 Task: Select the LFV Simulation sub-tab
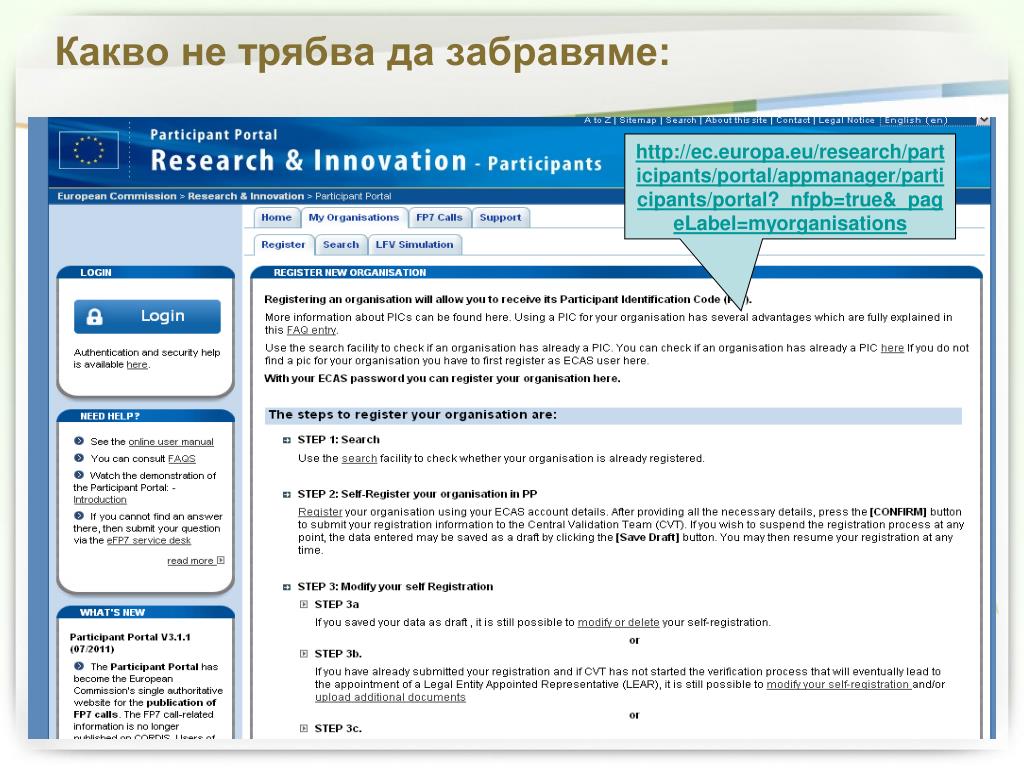414,245
